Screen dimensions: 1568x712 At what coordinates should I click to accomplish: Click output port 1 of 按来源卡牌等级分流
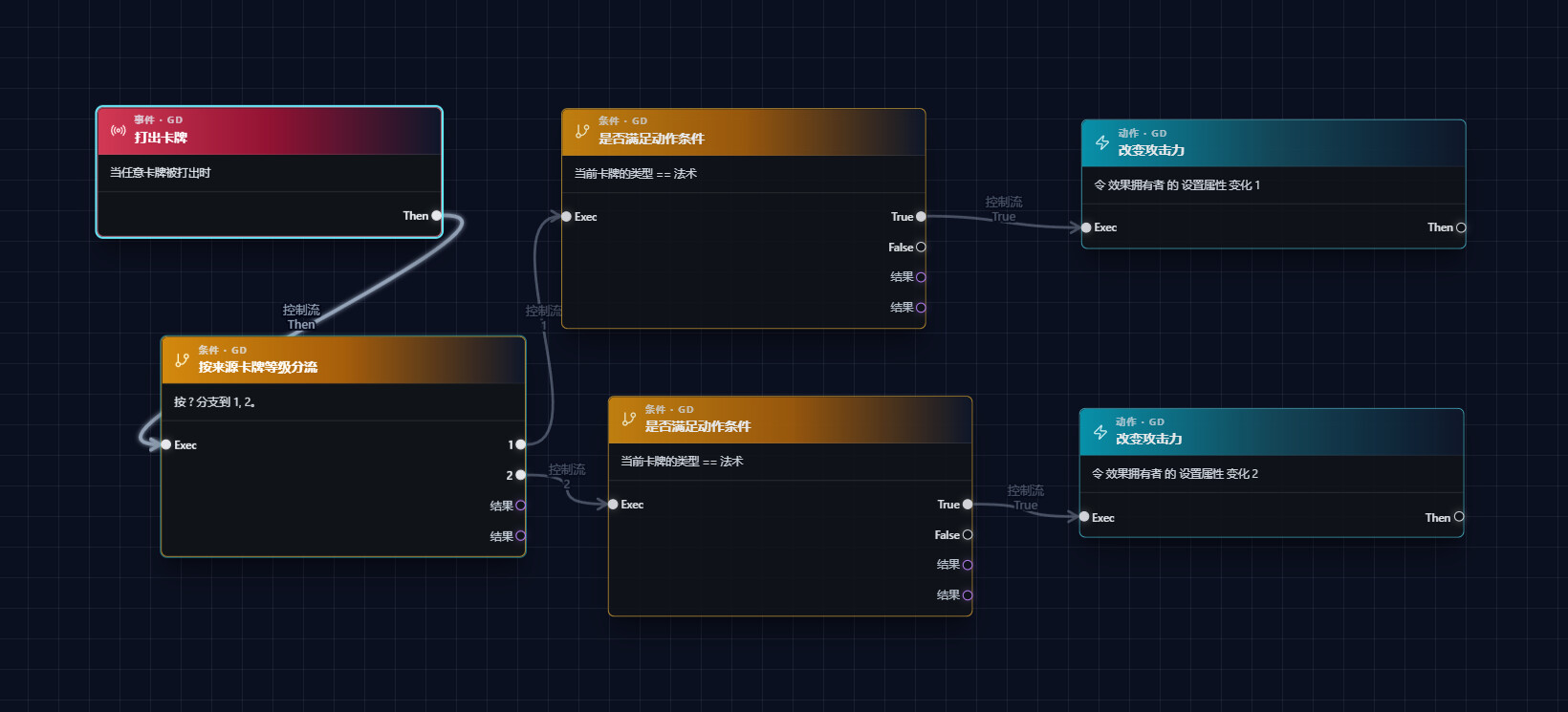click(x=520, y=444)
